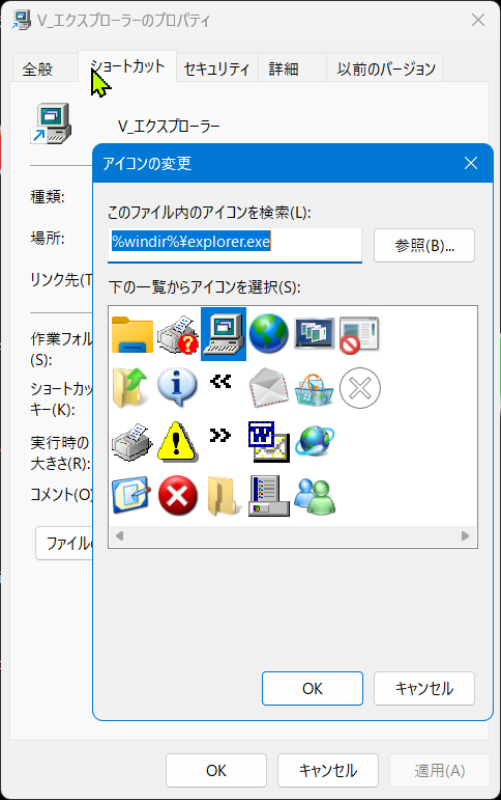Pick the open empty folder icon

coord(223,496)
